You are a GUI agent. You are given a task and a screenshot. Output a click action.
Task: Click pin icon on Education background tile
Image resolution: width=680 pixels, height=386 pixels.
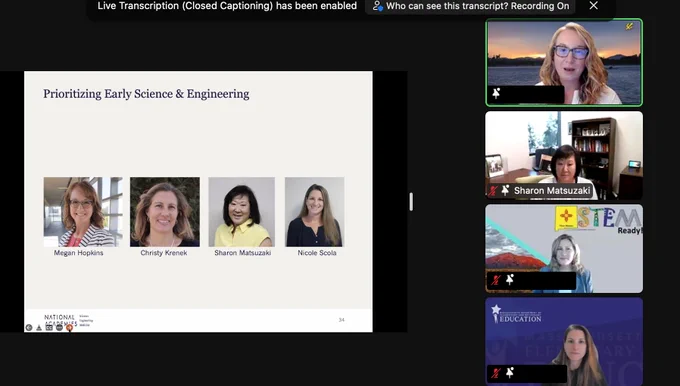pos(510,372)
